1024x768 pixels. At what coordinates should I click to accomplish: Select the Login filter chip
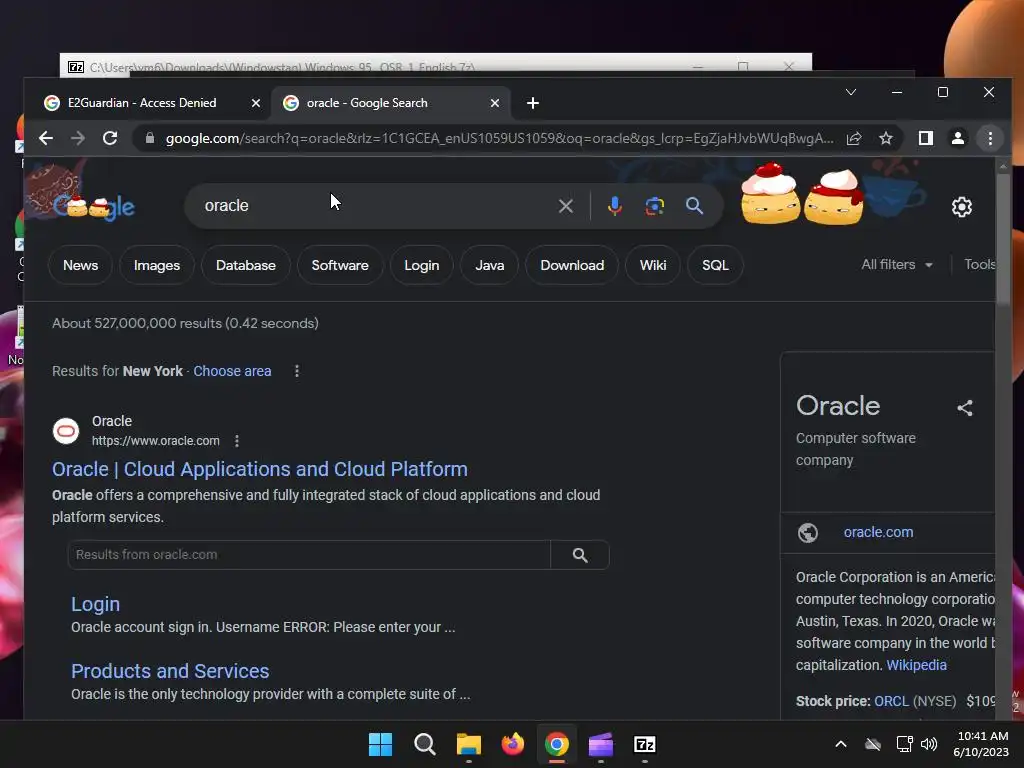point(421,265)
